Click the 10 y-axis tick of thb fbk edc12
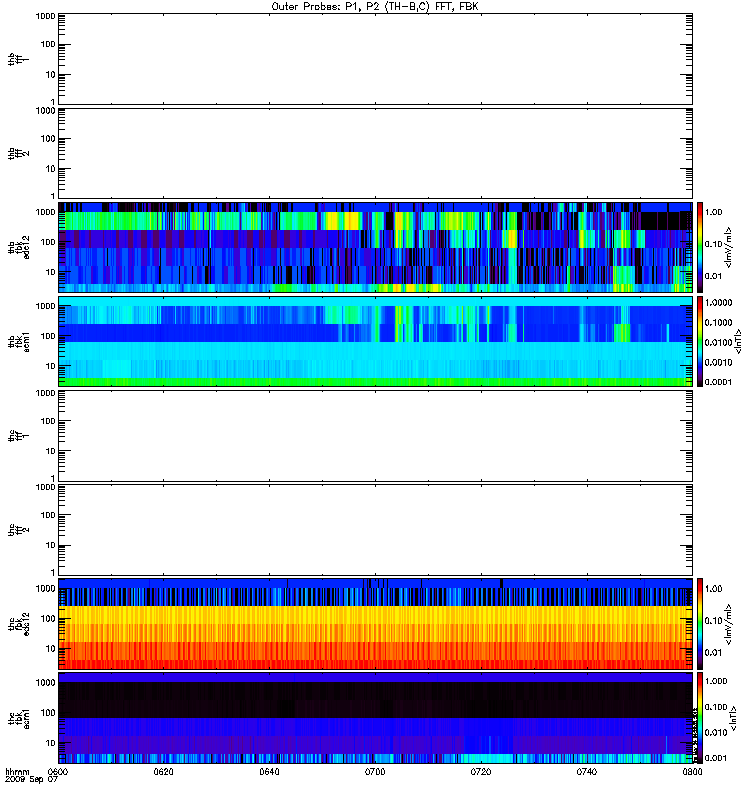The image size is (750, 800). pos(51,272)
